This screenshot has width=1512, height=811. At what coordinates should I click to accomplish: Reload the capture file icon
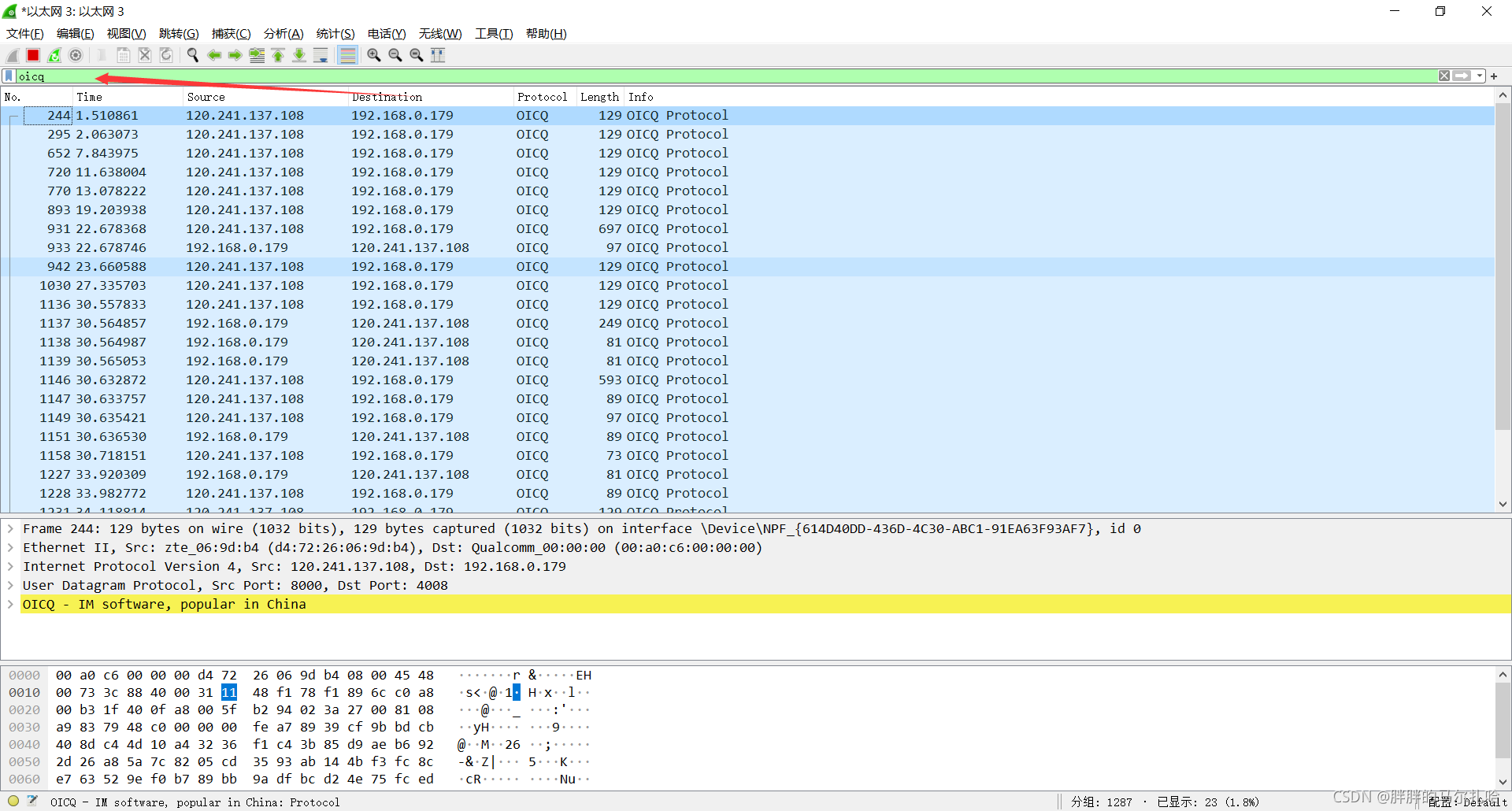pyautogui.click(x=166, y=55)
